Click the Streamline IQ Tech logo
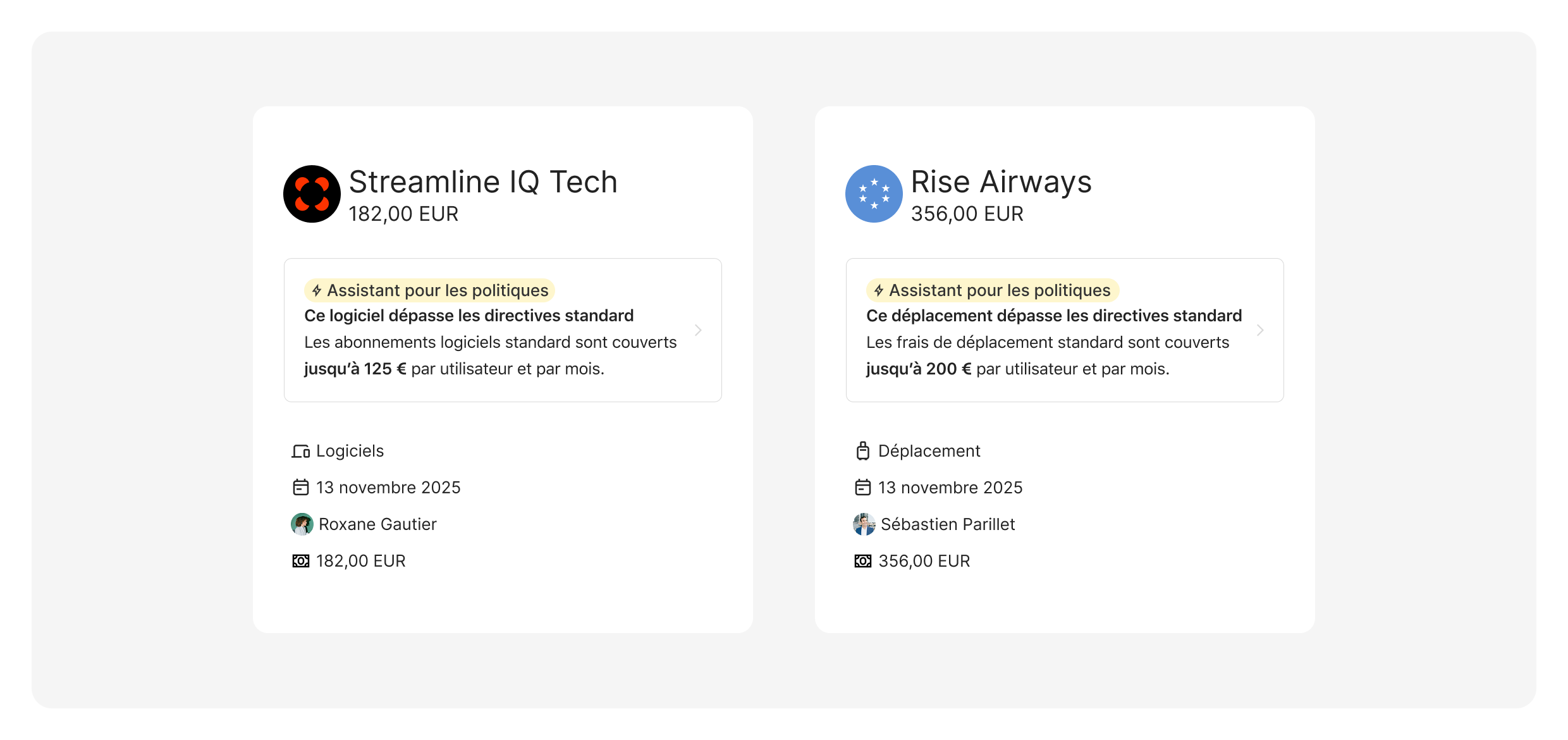 click(312, 194)
